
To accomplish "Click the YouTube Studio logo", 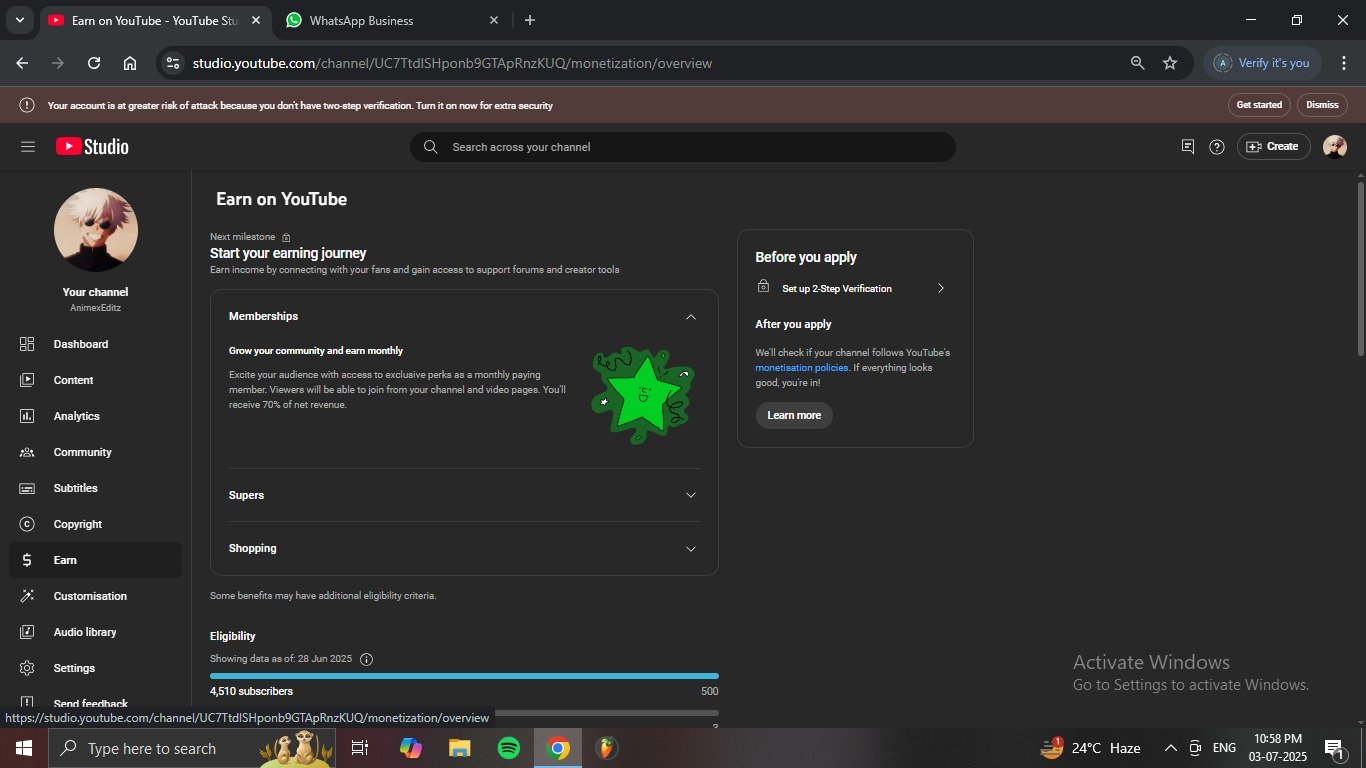I will (x=92, y=147).
